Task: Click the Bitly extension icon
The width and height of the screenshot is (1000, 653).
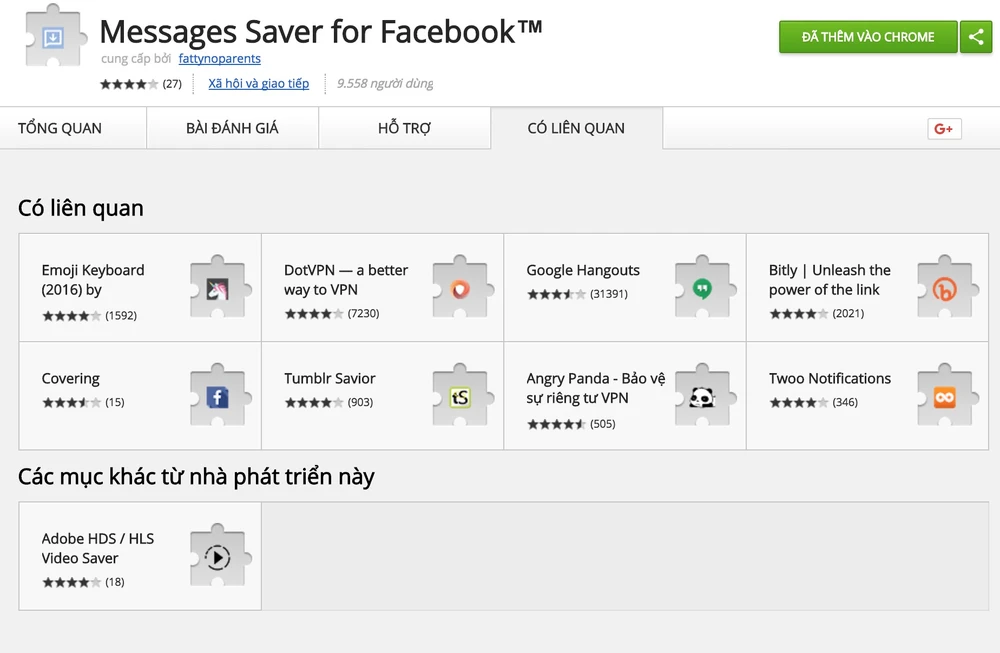Action: pyautogui.click(x=944, y=289)
